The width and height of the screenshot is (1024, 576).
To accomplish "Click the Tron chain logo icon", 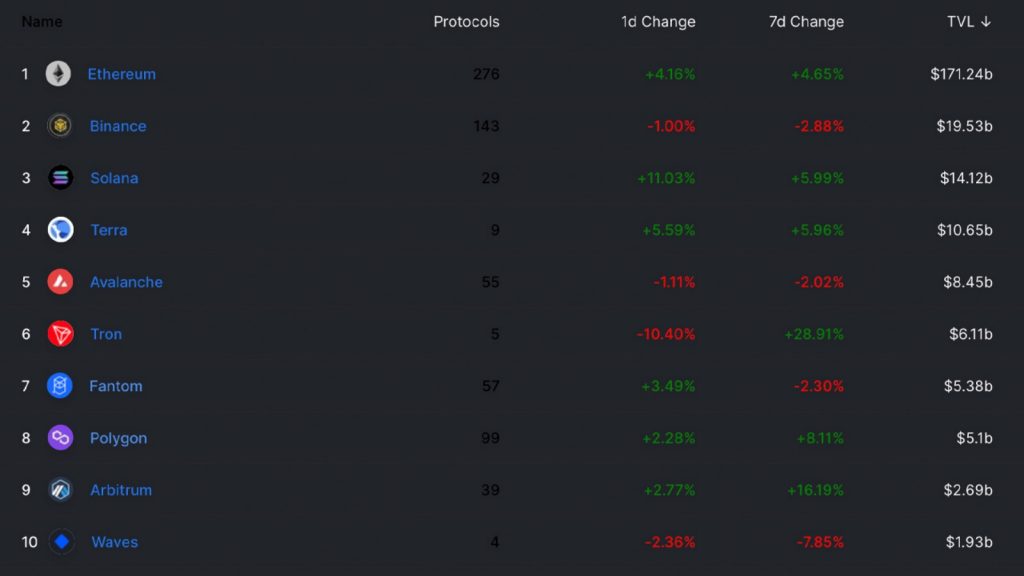I will pos(60,334).
